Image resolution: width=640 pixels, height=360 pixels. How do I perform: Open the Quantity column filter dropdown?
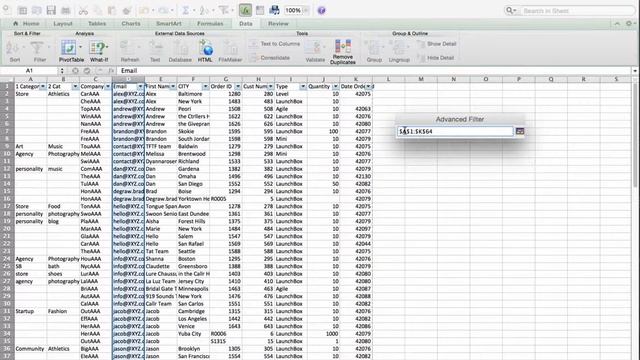click(x=336, y=87)
